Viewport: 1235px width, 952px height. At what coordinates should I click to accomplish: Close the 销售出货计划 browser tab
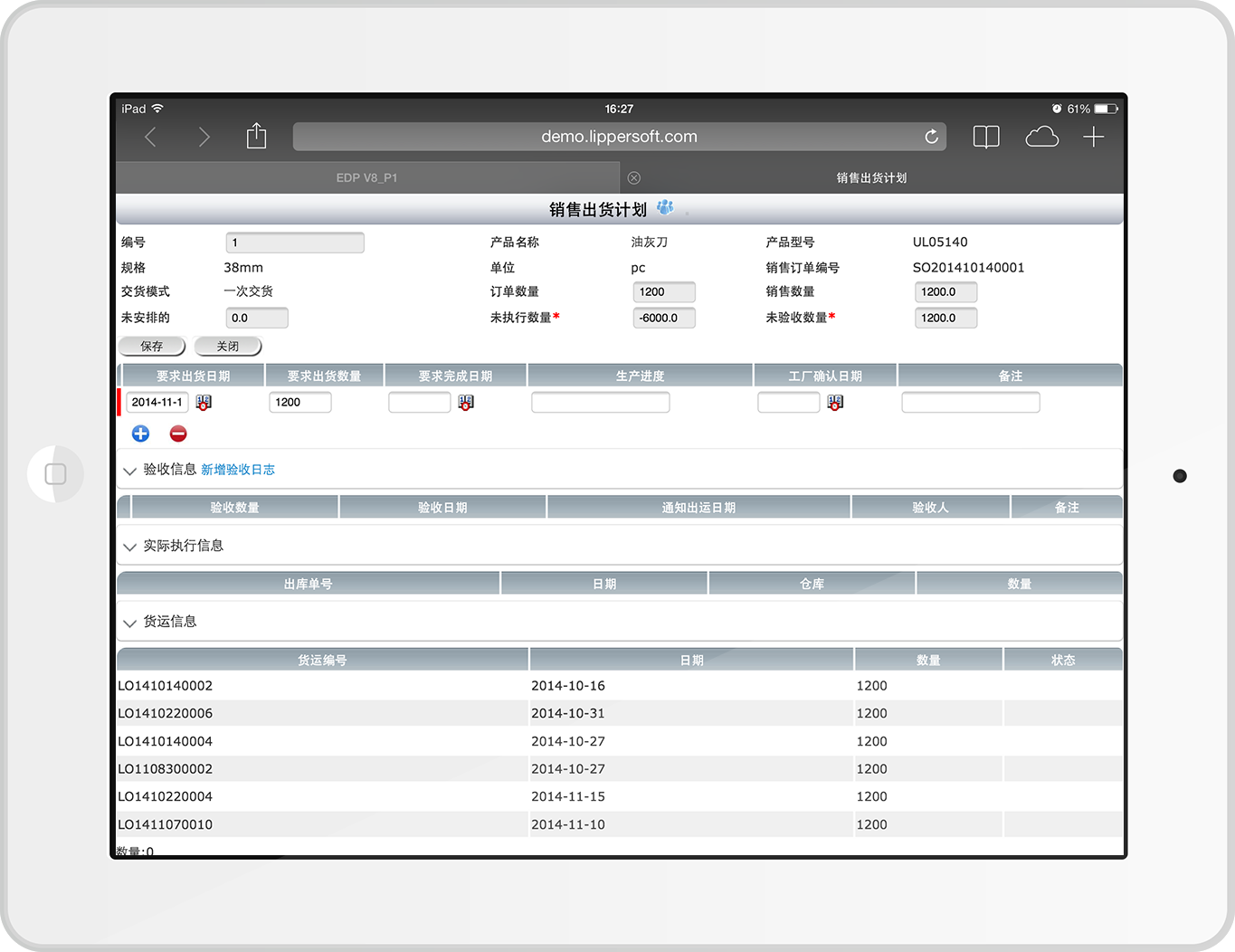point(634,178)
